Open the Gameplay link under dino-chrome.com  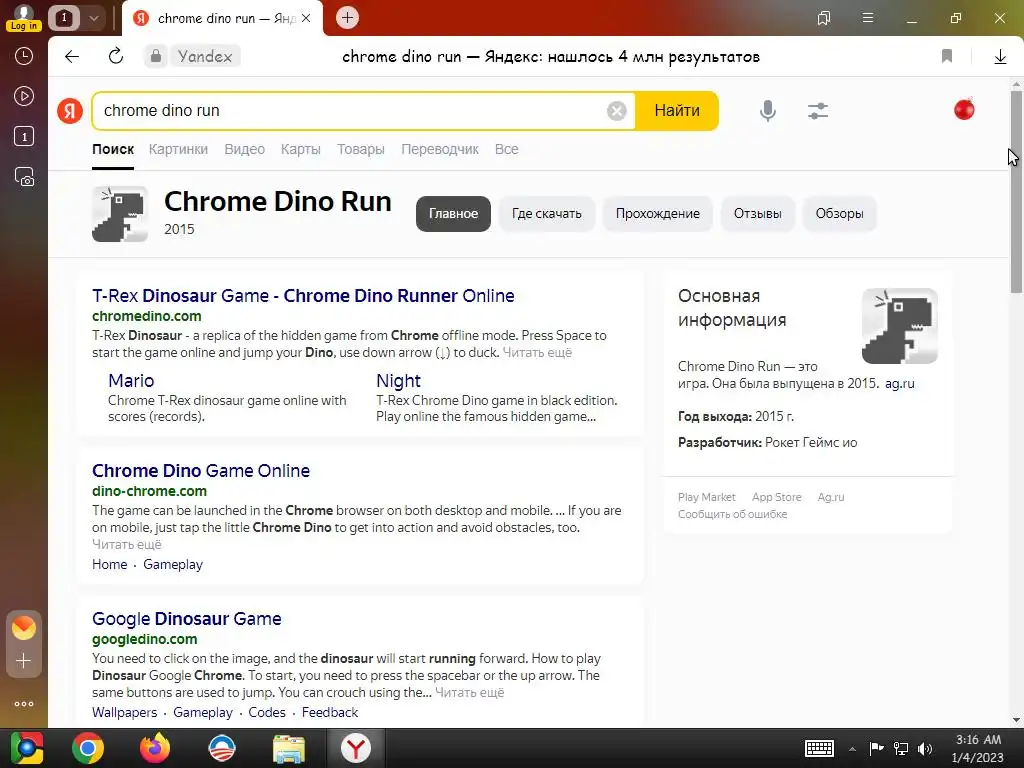(173, 564)
